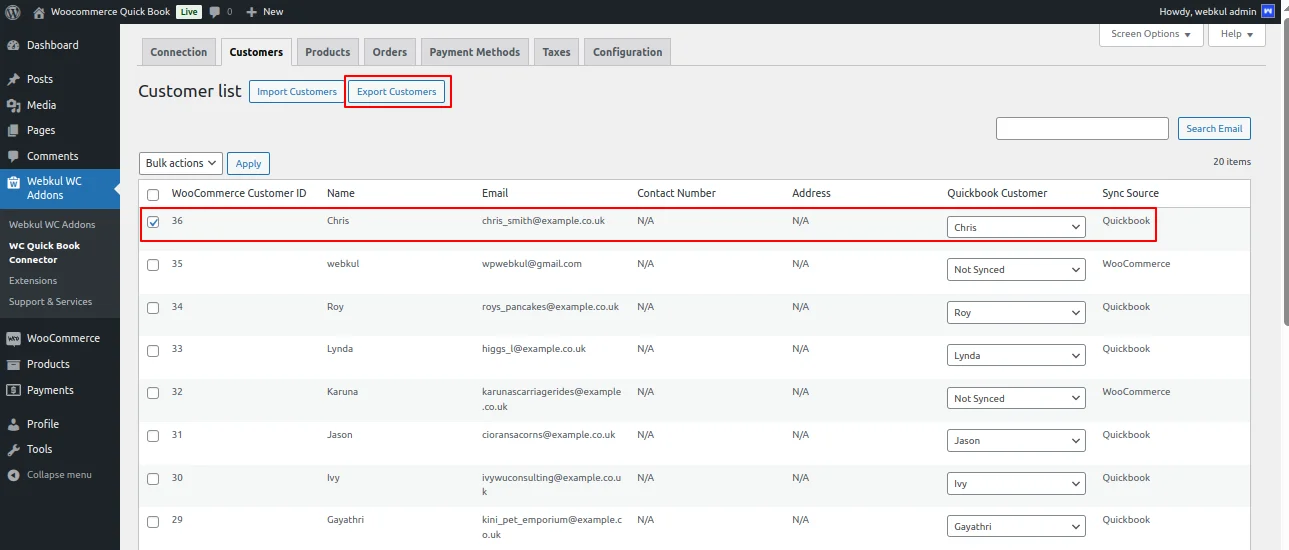Open Quickbook Customer dropdown showing Gayathri
The image size is (1289, 550).
pos(1016,526)
